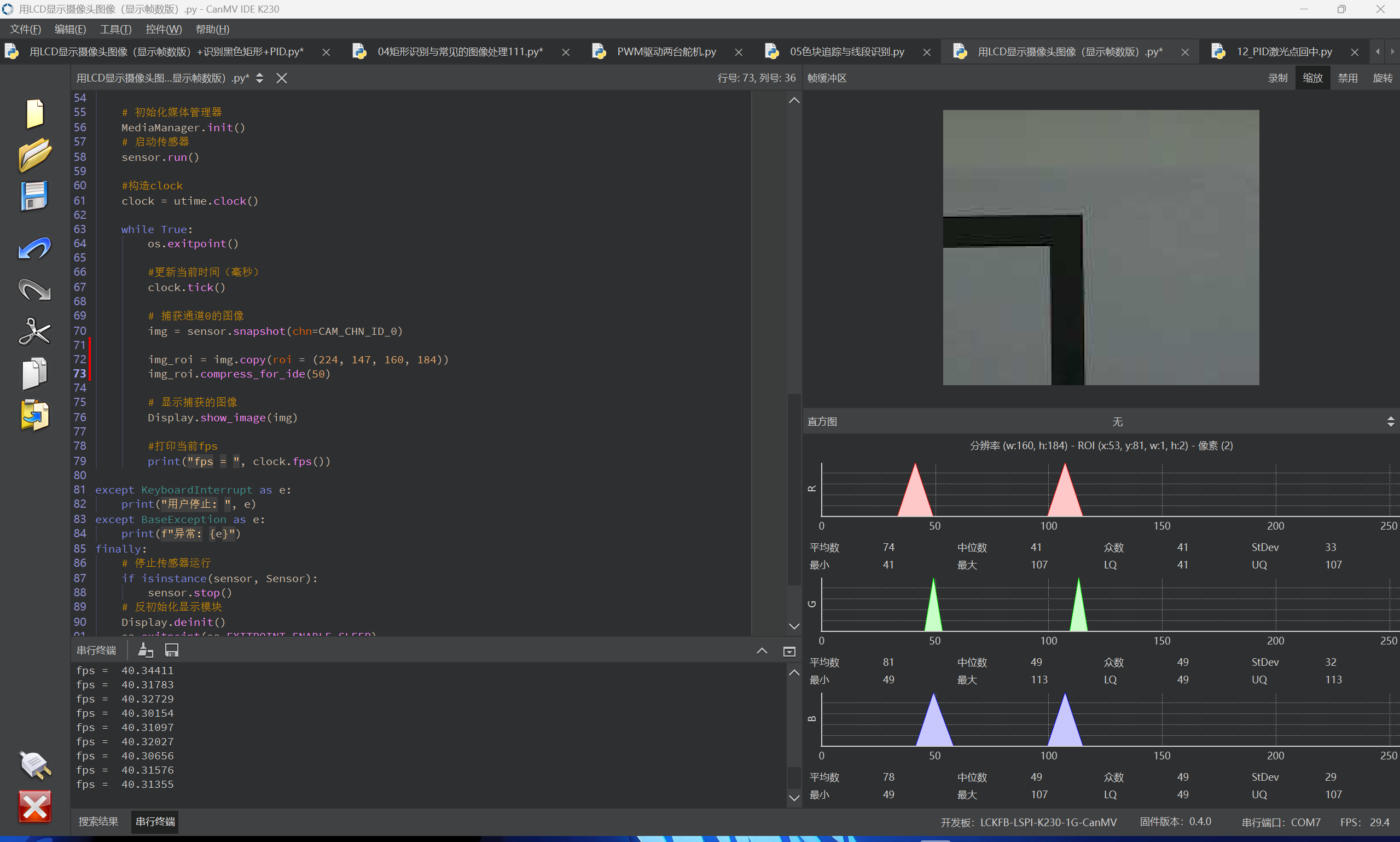Viewport: 1400px width, 842px height.
Task: Save the script with floppy disk icon
Action: point(34,196)
